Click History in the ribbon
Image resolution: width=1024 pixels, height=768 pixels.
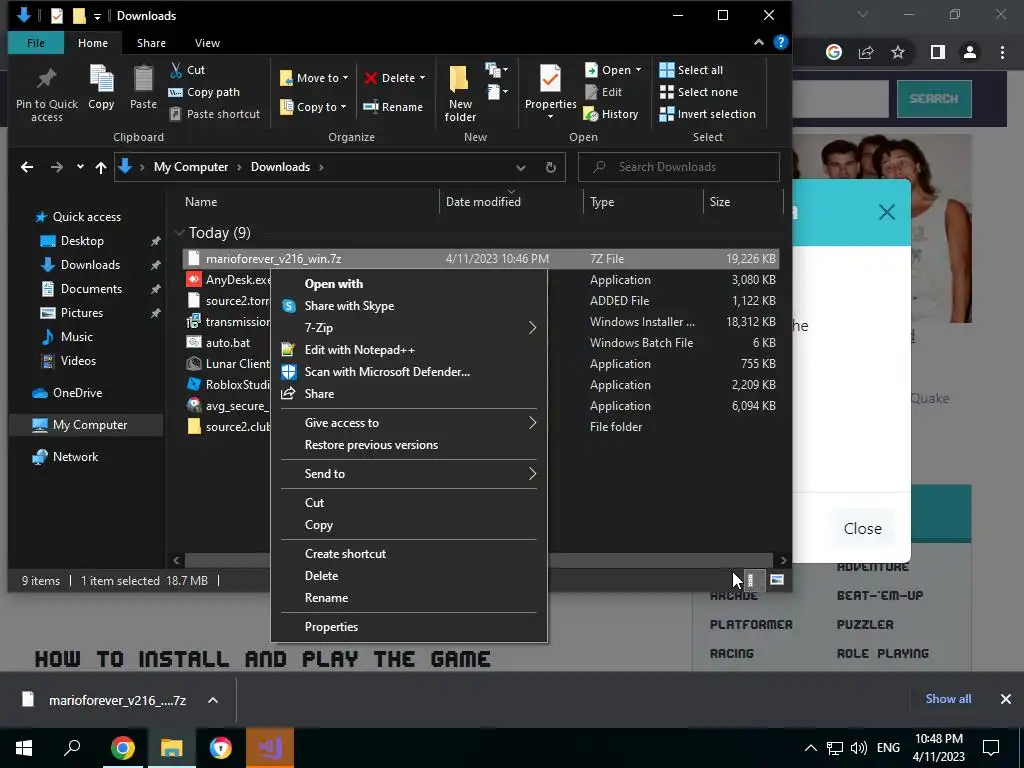click(x=611, y=114)
